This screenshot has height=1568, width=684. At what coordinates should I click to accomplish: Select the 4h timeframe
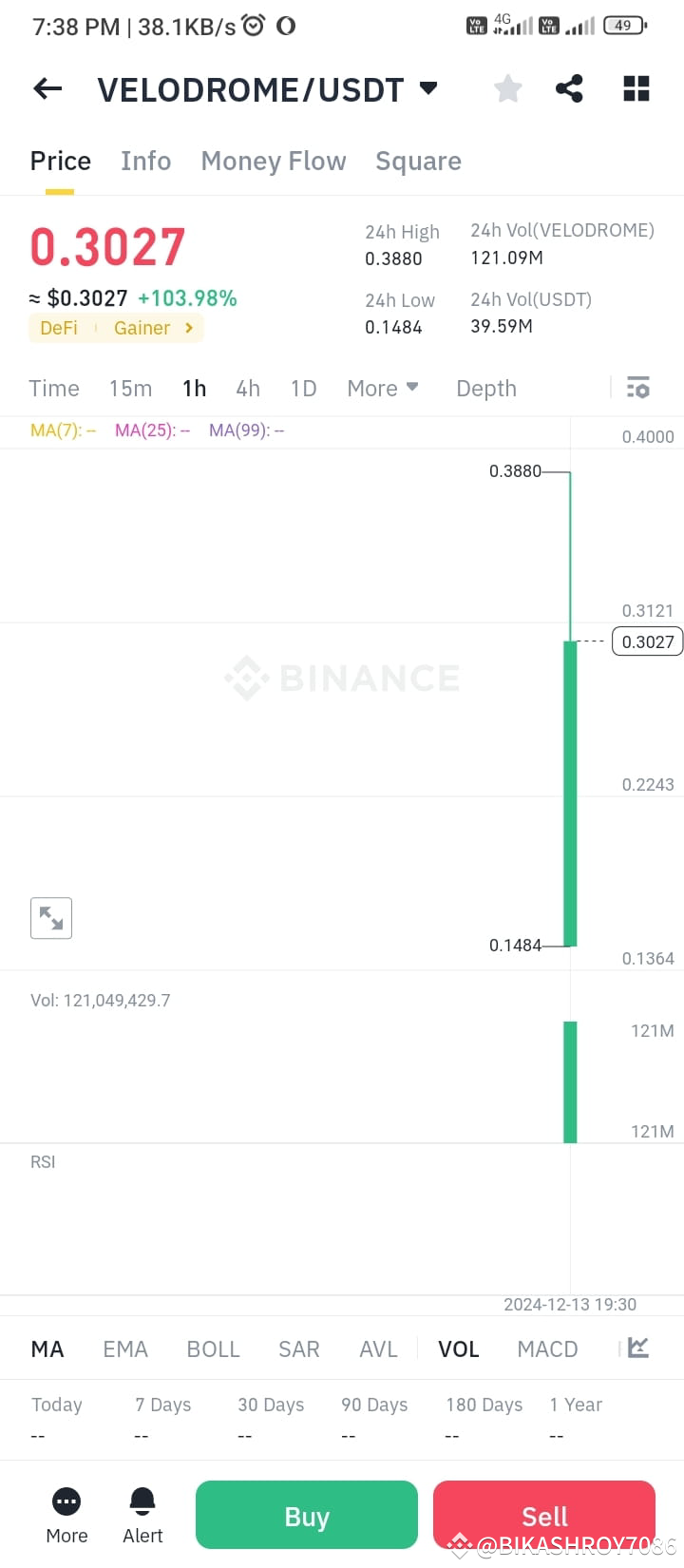248,388
